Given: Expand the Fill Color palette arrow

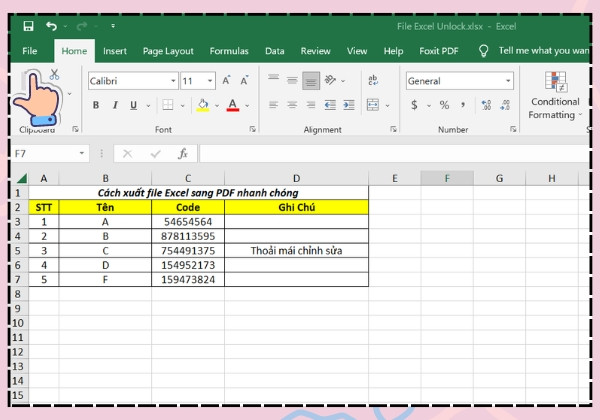Looking at the screenshot, I should click(217, 106).
